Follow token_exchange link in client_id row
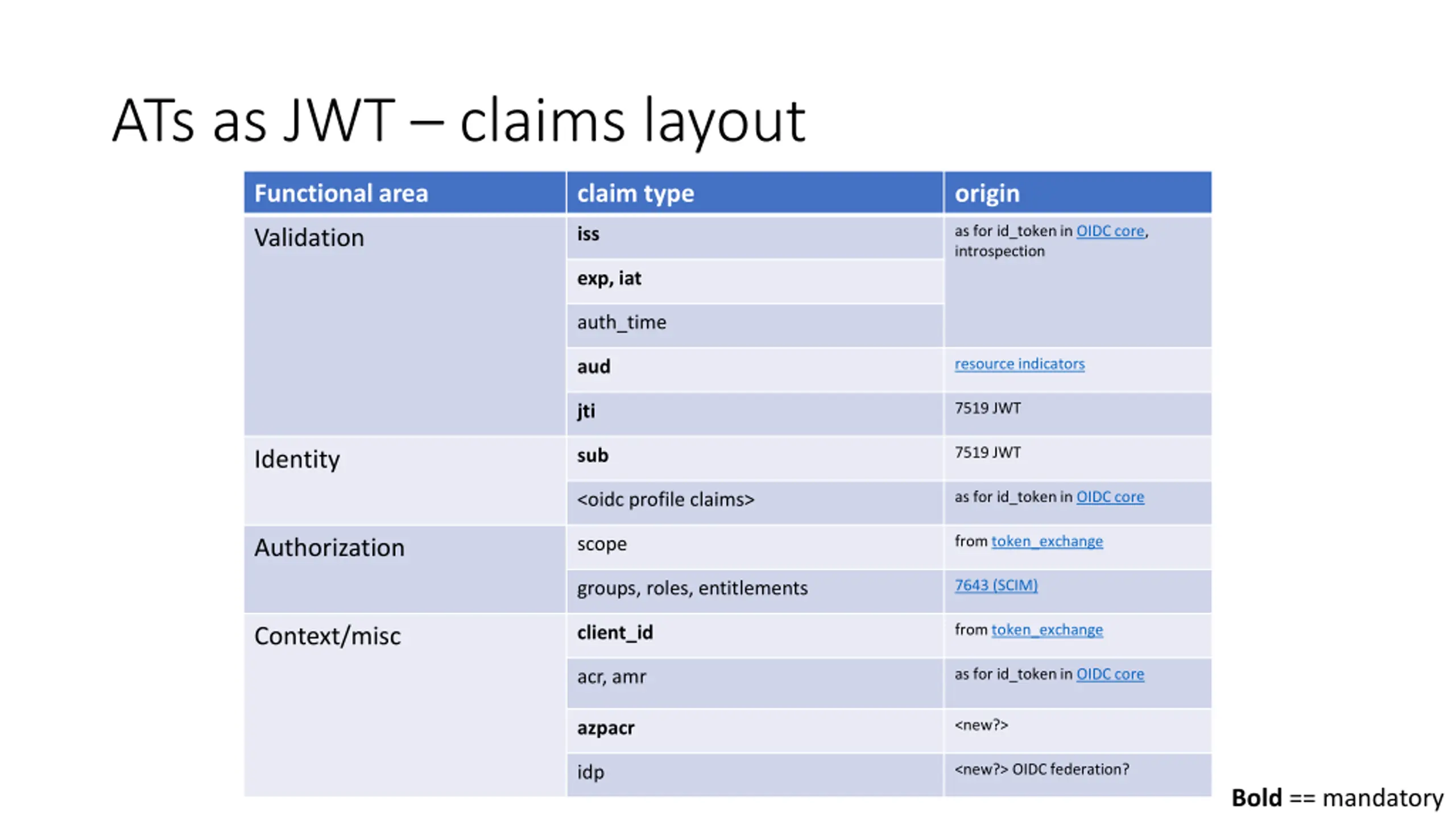The image size is (1456, 819). [1046, 630]
